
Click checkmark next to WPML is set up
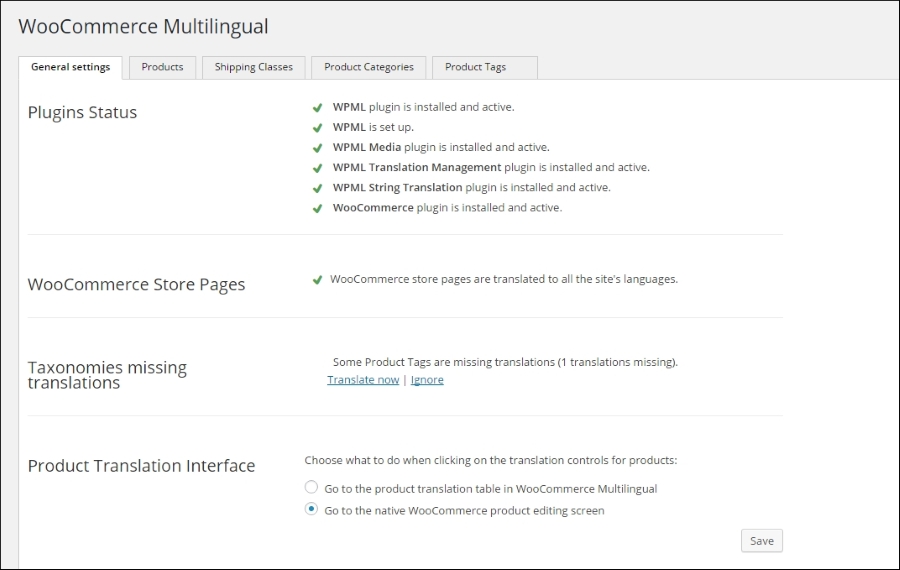pos(317,127)
